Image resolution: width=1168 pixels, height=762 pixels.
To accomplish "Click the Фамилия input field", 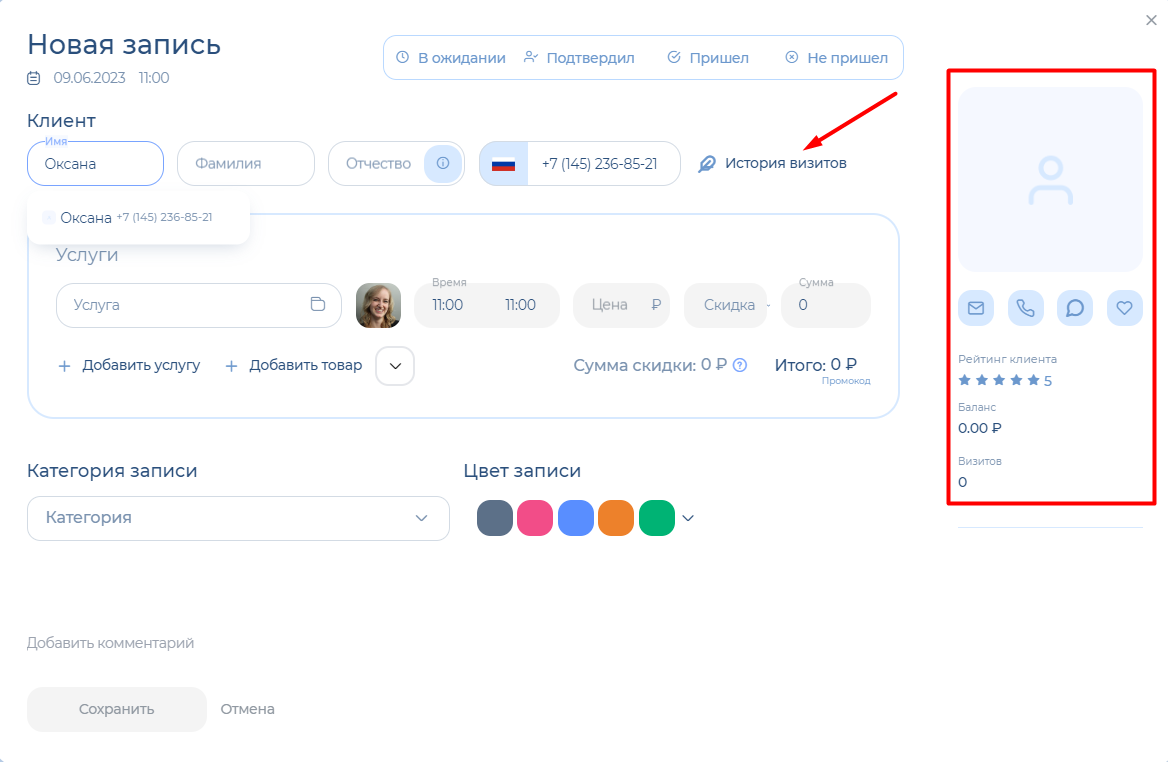I will (245, 163).
